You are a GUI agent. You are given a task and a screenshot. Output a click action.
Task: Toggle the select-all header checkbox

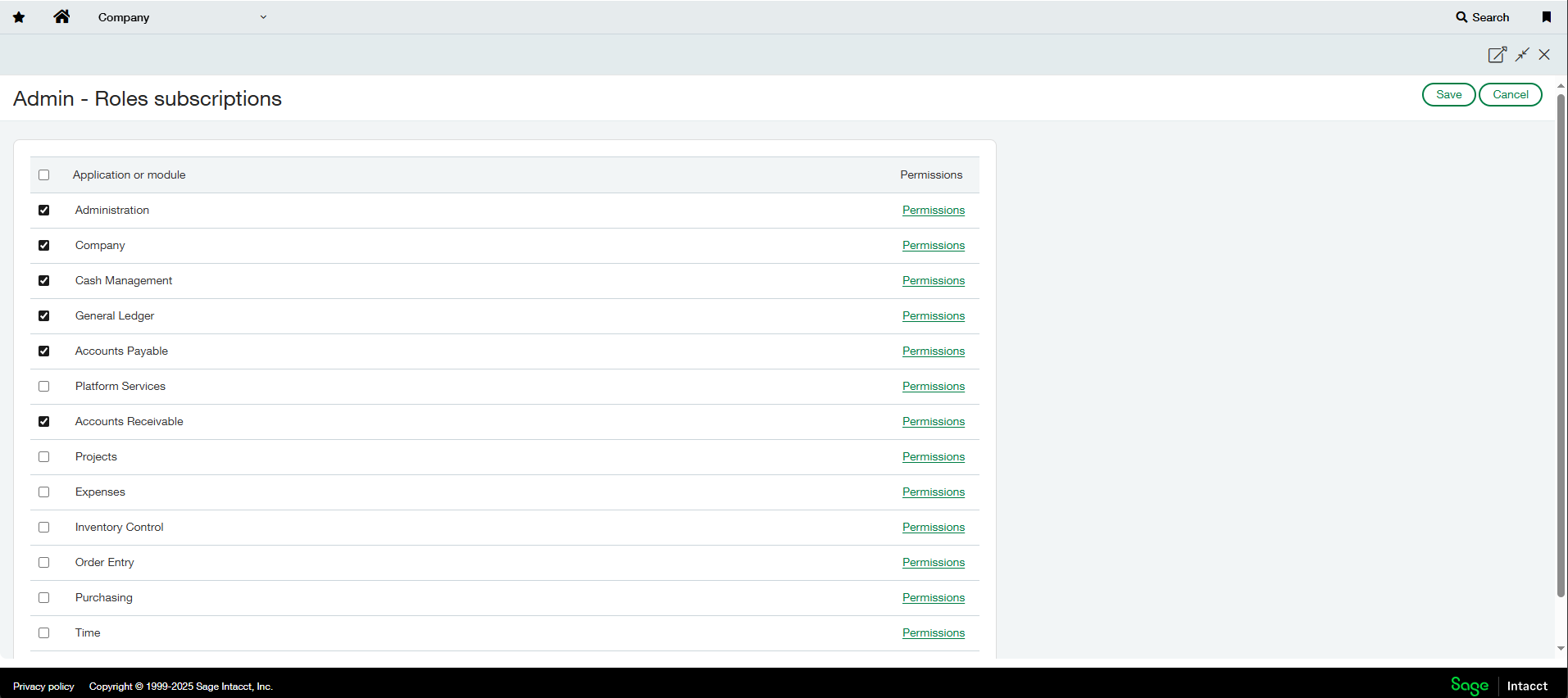coord(44,175)
